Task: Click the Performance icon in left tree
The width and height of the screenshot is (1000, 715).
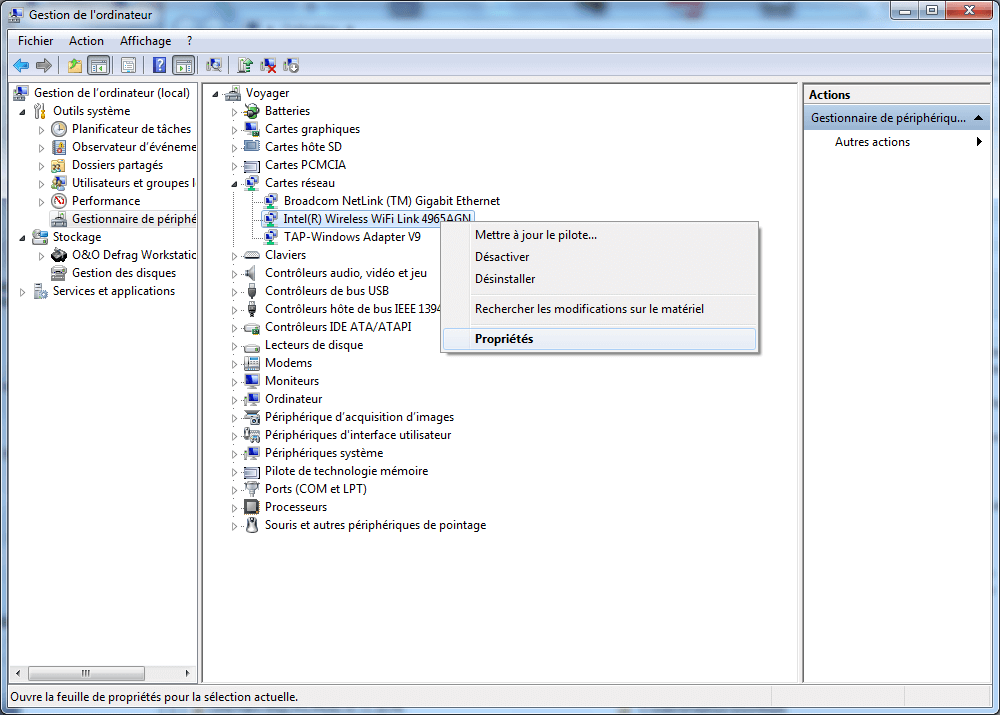Action: click(x=59, y=201)
